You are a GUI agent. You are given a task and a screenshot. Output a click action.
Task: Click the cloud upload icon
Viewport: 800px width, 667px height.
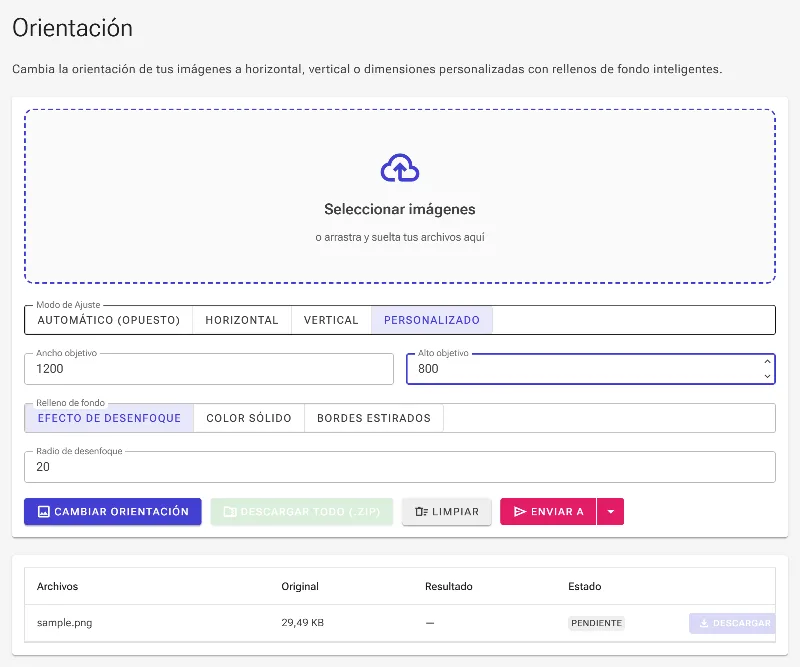pos(400,167)
